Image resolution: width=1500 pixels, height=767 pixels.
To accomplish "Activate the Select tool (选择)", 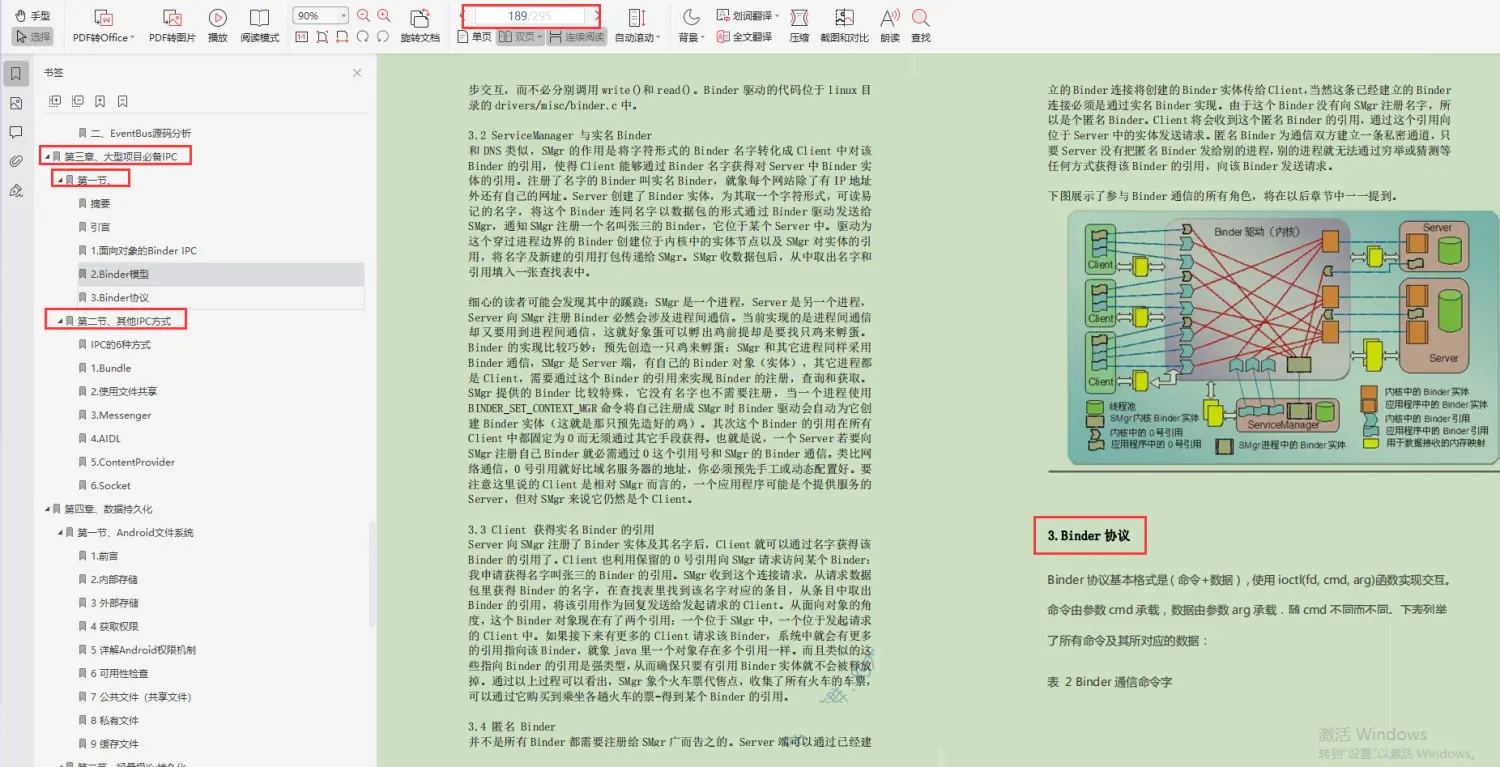I will click(33, 36).
